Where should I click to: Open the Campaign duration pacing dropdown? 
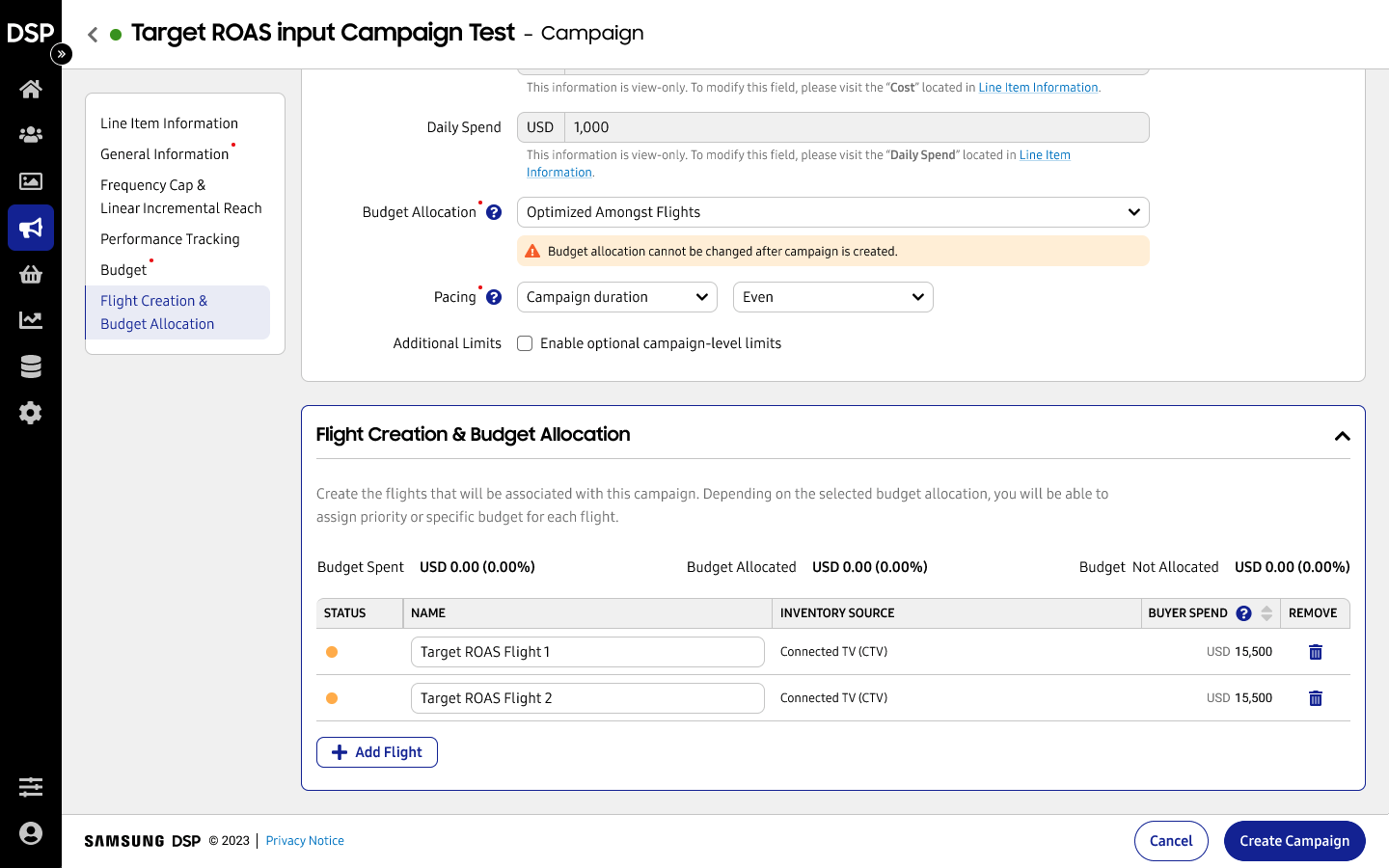click(617, 297)
